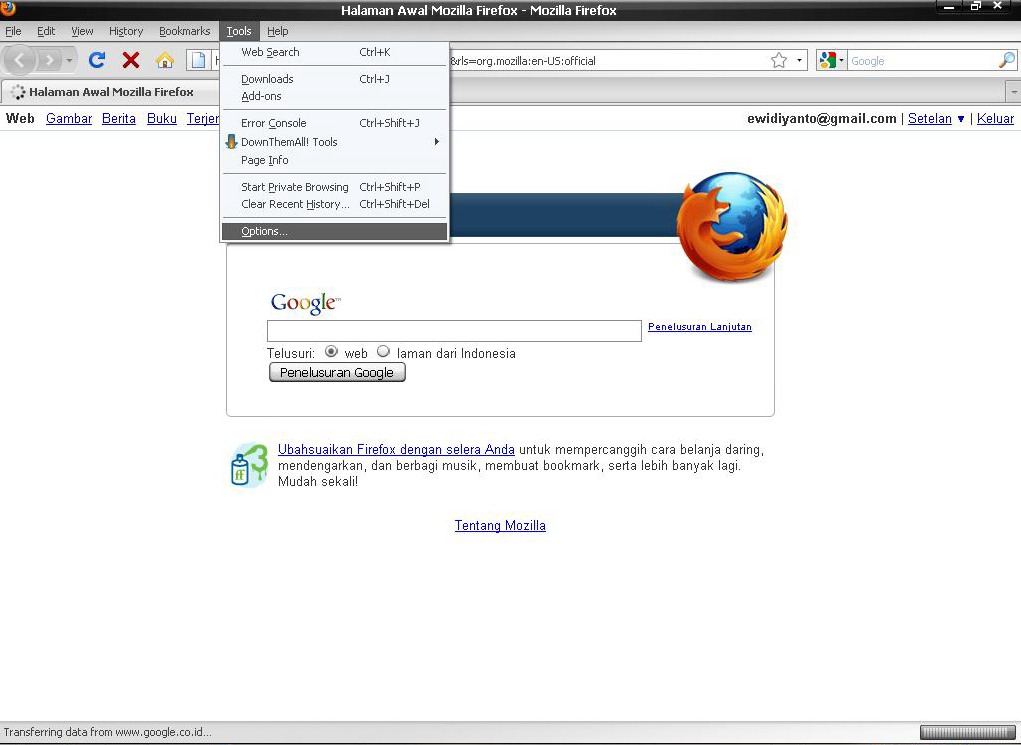The width and height of the screenshot is (1021, 745).
Task: Click the Firefox icon in the title bar
Action: pyautogui.click(x=8, y=8)
